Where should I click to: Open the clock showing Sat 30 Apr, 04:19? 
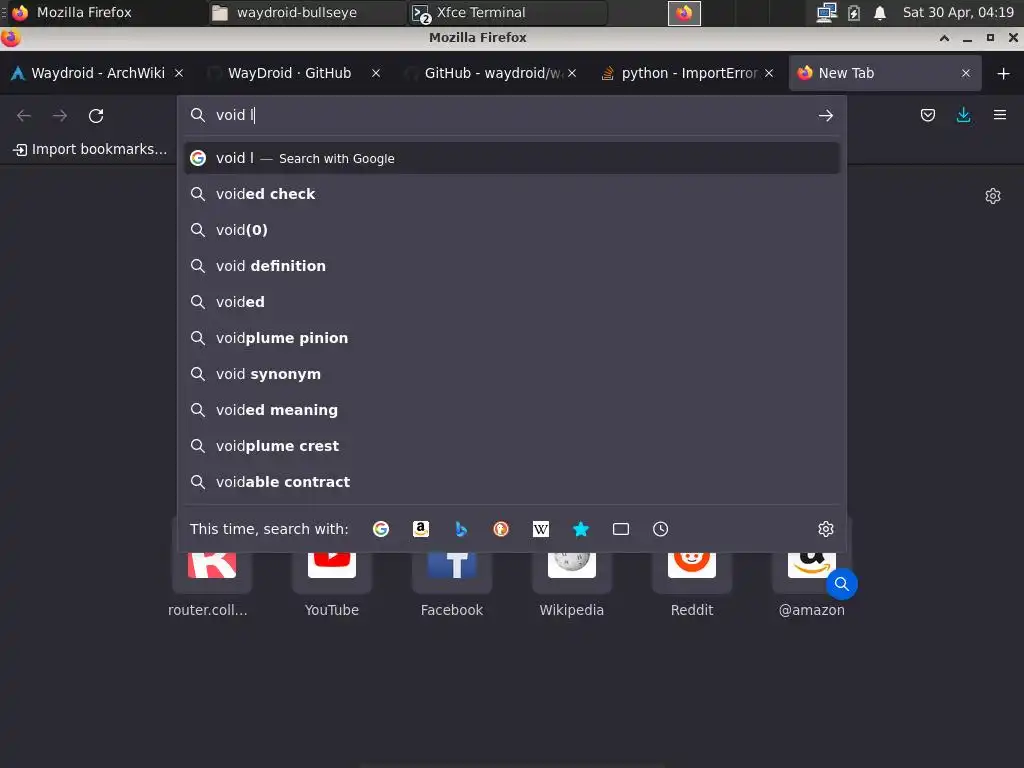[958, 12]
